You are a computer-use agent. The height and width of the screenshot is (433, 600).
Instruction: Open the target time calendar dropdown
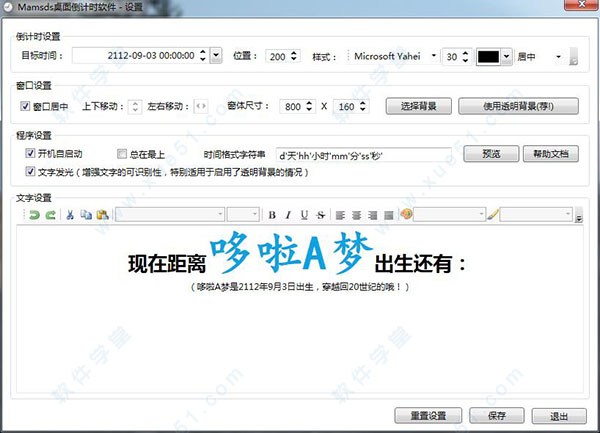[216, 55]
